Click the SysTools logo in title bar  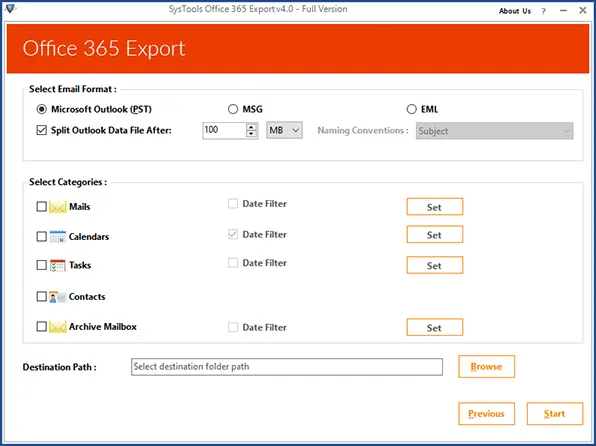tap(10, 8)
